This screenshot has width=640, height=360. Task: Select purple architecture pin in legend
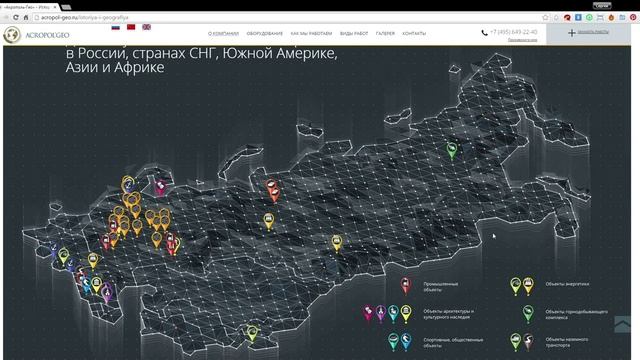(x=380, y=313)
